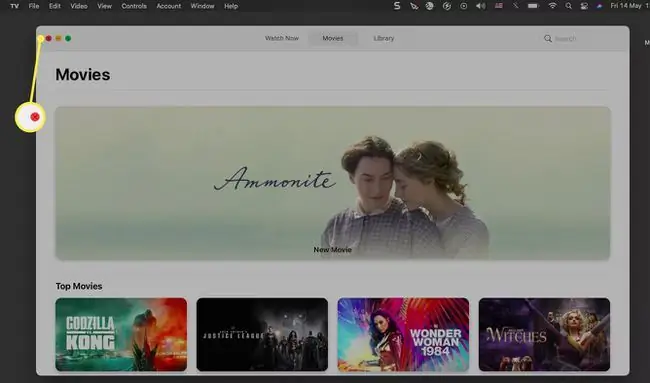The height and width of the screenshot is (383, 650).
Task: Switch to the Library tab
Action: [x=384, y=38]
